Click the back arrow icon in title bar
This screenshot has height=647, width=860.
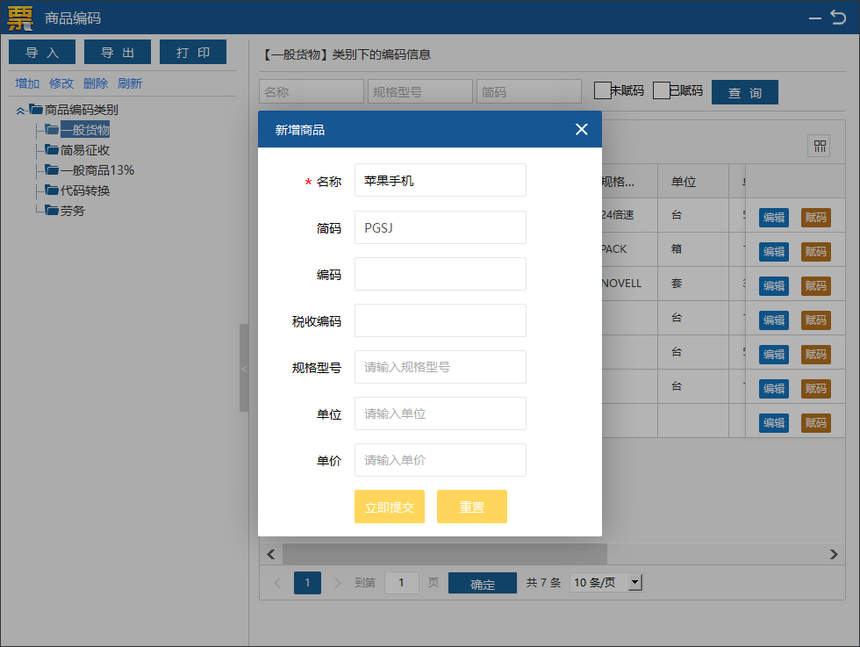pos(839,18)
